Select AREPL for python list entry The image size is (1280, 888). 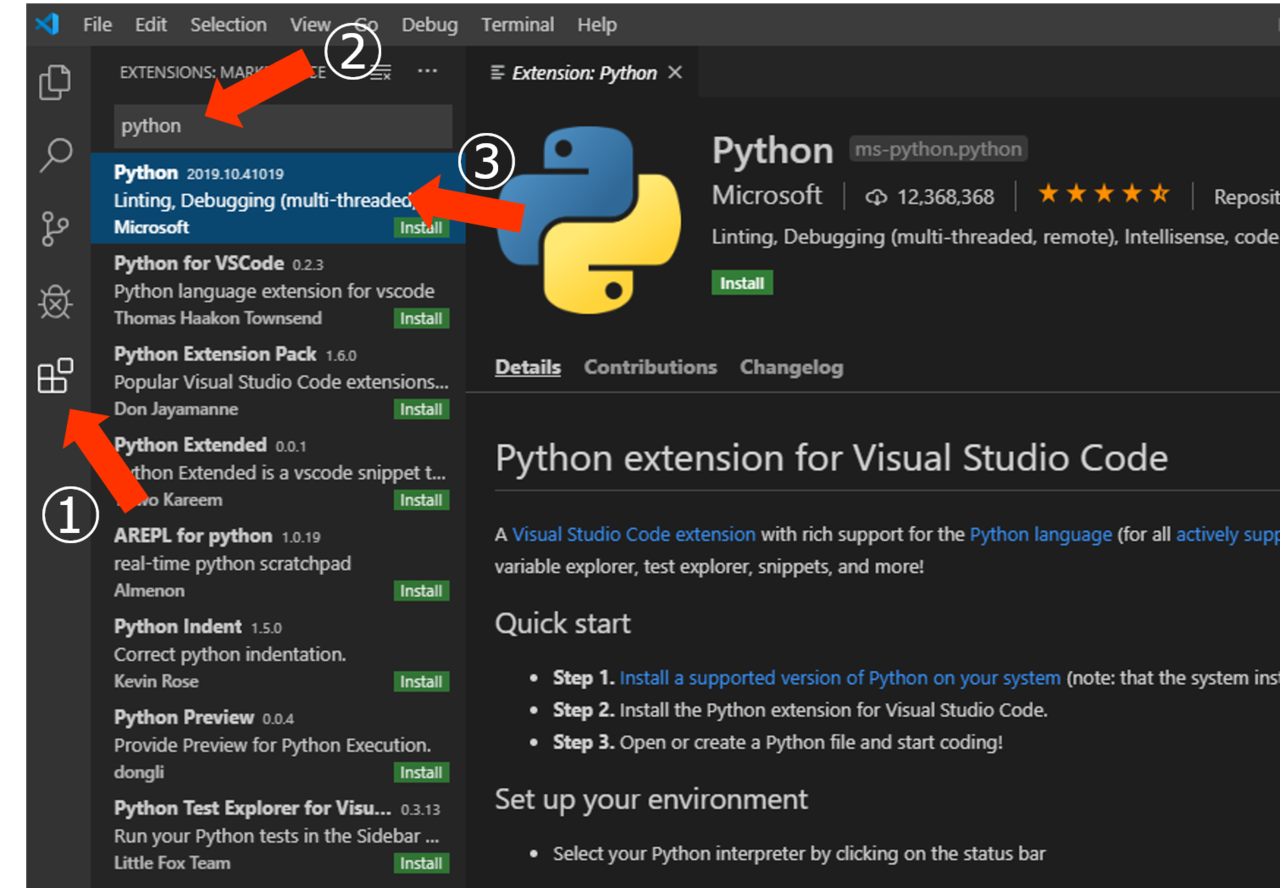tap(278, 563)
